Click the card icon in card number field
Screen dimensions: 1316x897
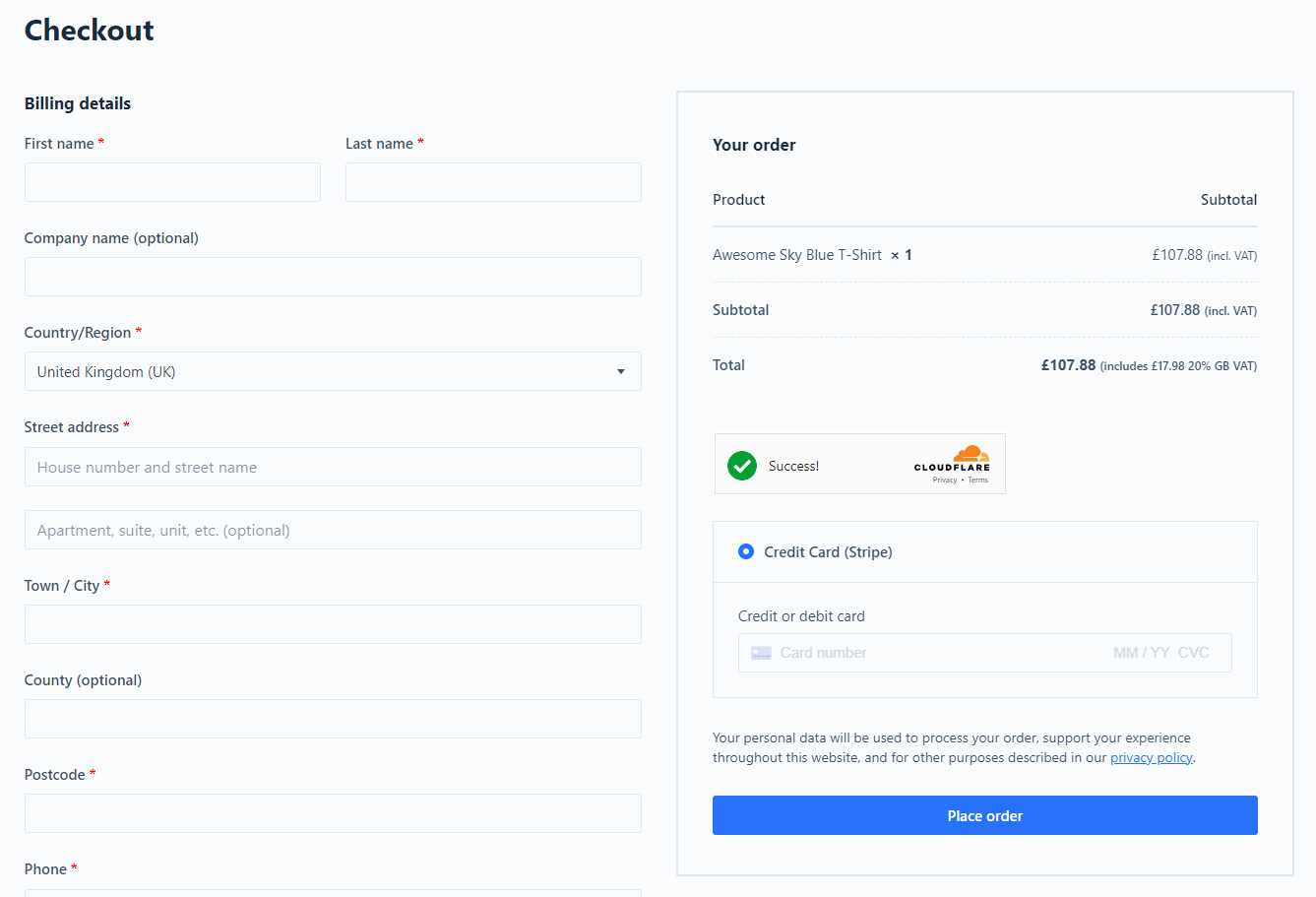click(761, 653)
